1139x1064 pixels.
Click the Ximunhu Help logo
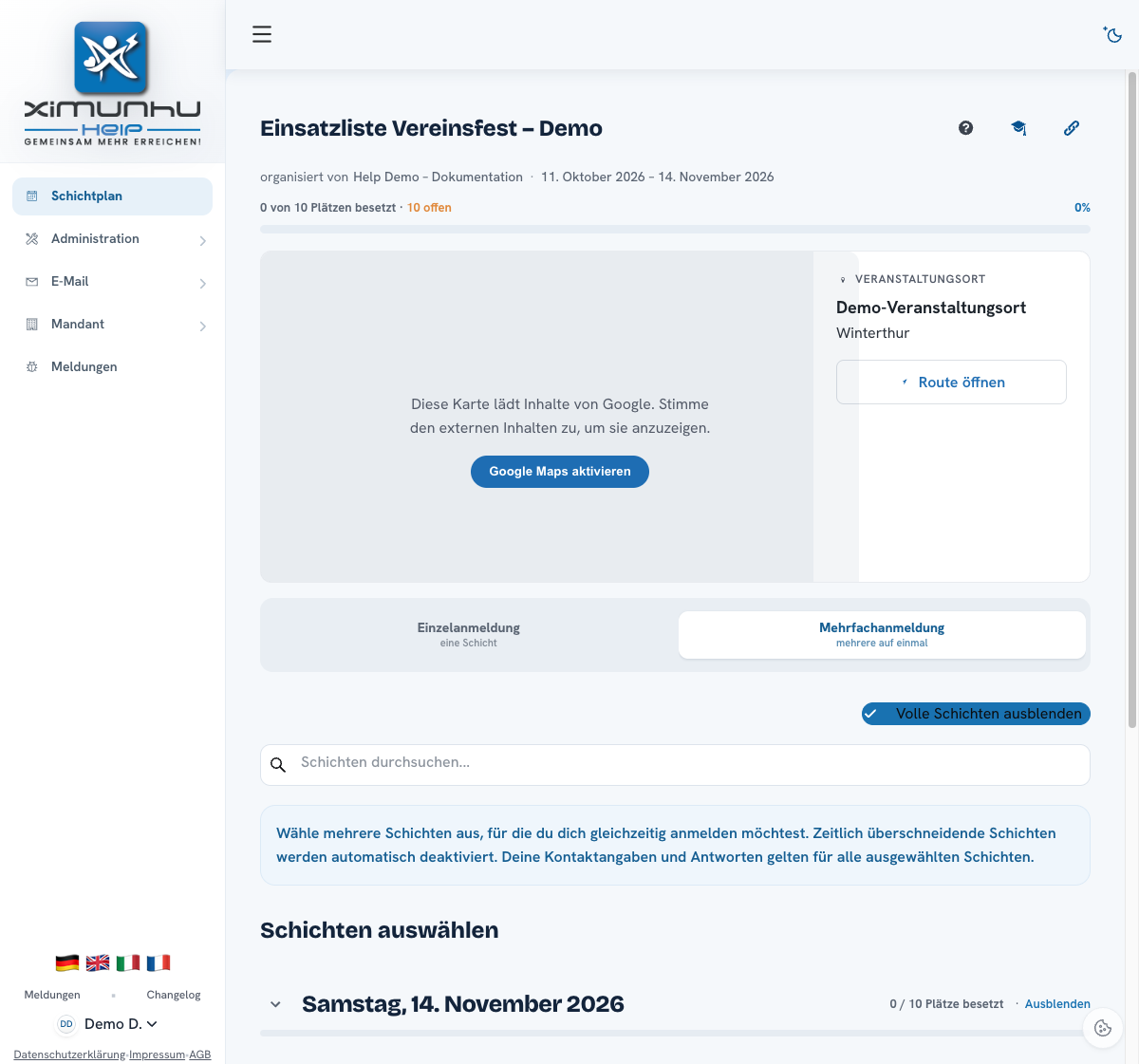pos(112,84)
